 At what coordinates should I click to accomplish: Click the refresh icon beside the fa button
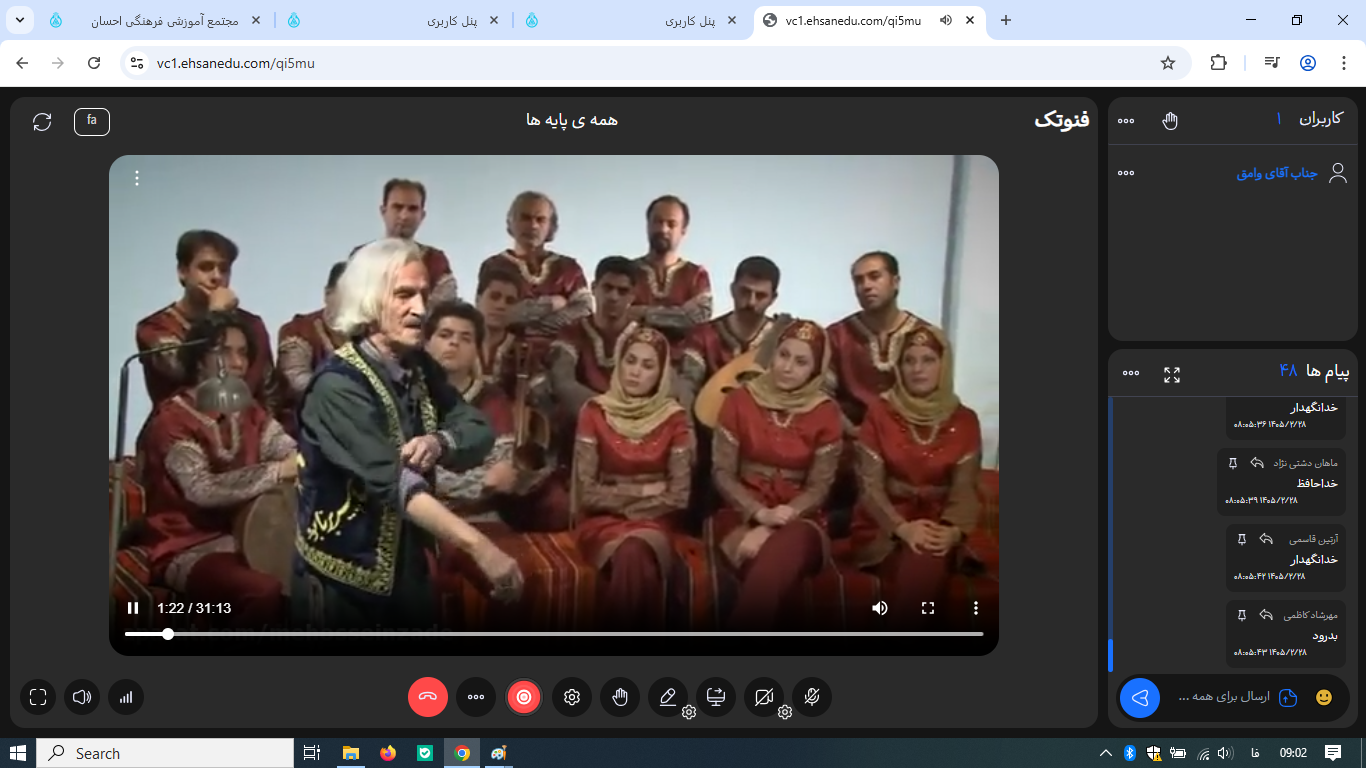(42, 122)
